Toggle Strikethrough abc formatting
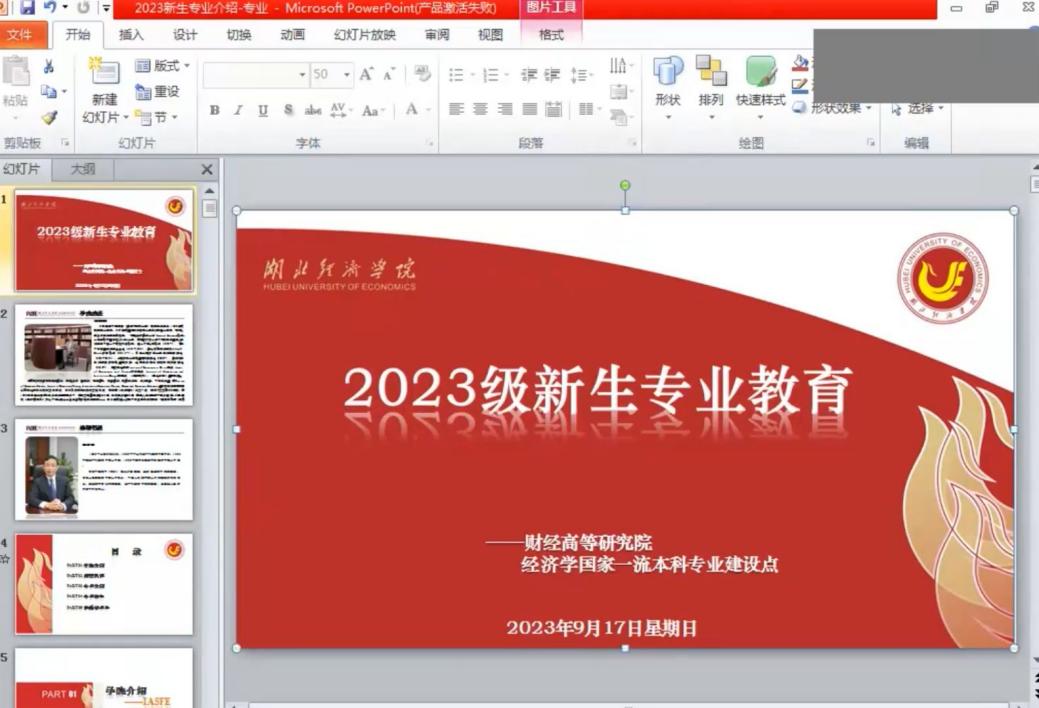The height and width of the screenshot is (708, 1039). point(313,110)
